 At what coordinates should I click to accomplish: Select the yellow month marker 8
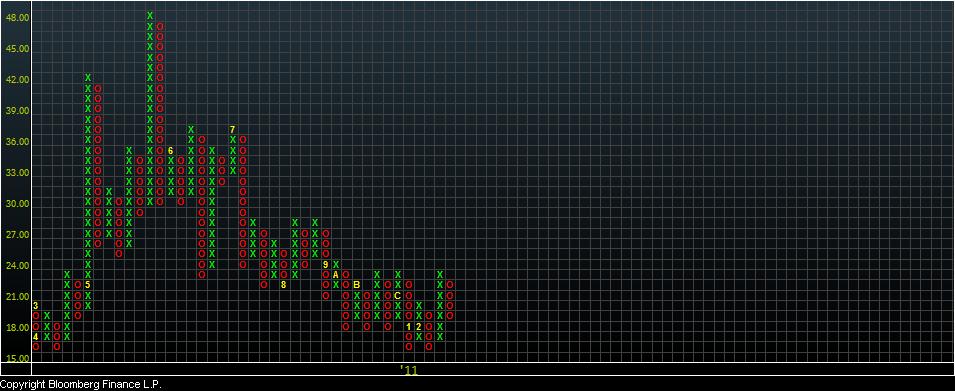[283, 284]
